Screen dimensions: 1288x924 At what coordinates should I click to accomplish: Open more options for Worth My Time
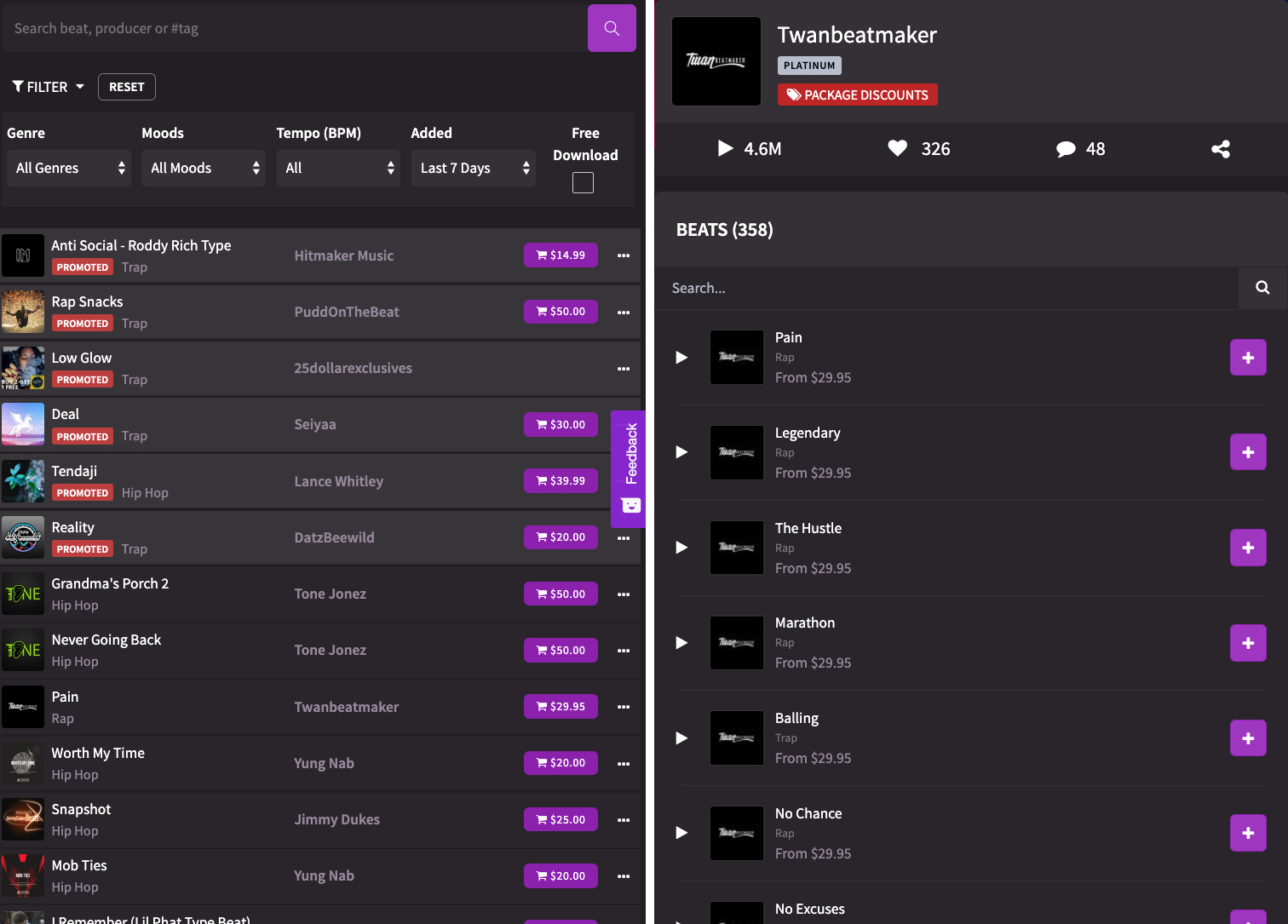pos(624,763)
